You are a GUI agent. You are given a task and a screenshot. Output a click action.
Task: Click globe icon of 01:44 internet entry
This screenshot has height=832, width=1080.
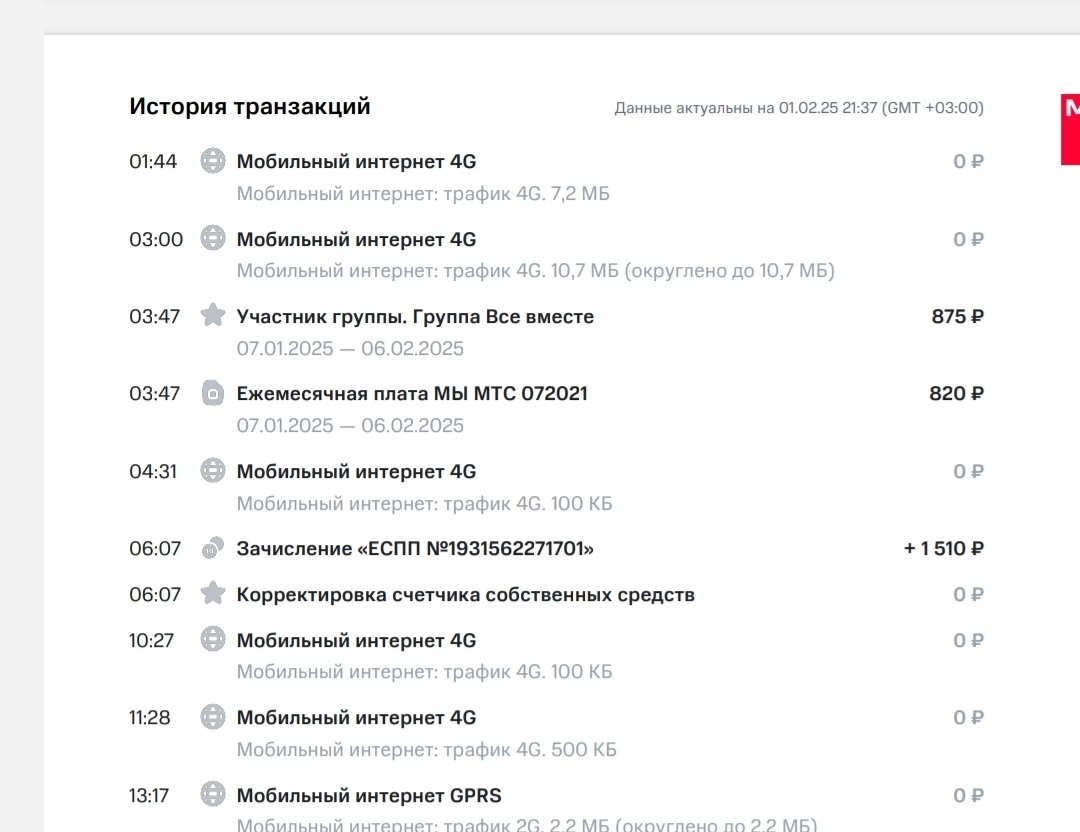pyautogui.click(x=213, y=161)
